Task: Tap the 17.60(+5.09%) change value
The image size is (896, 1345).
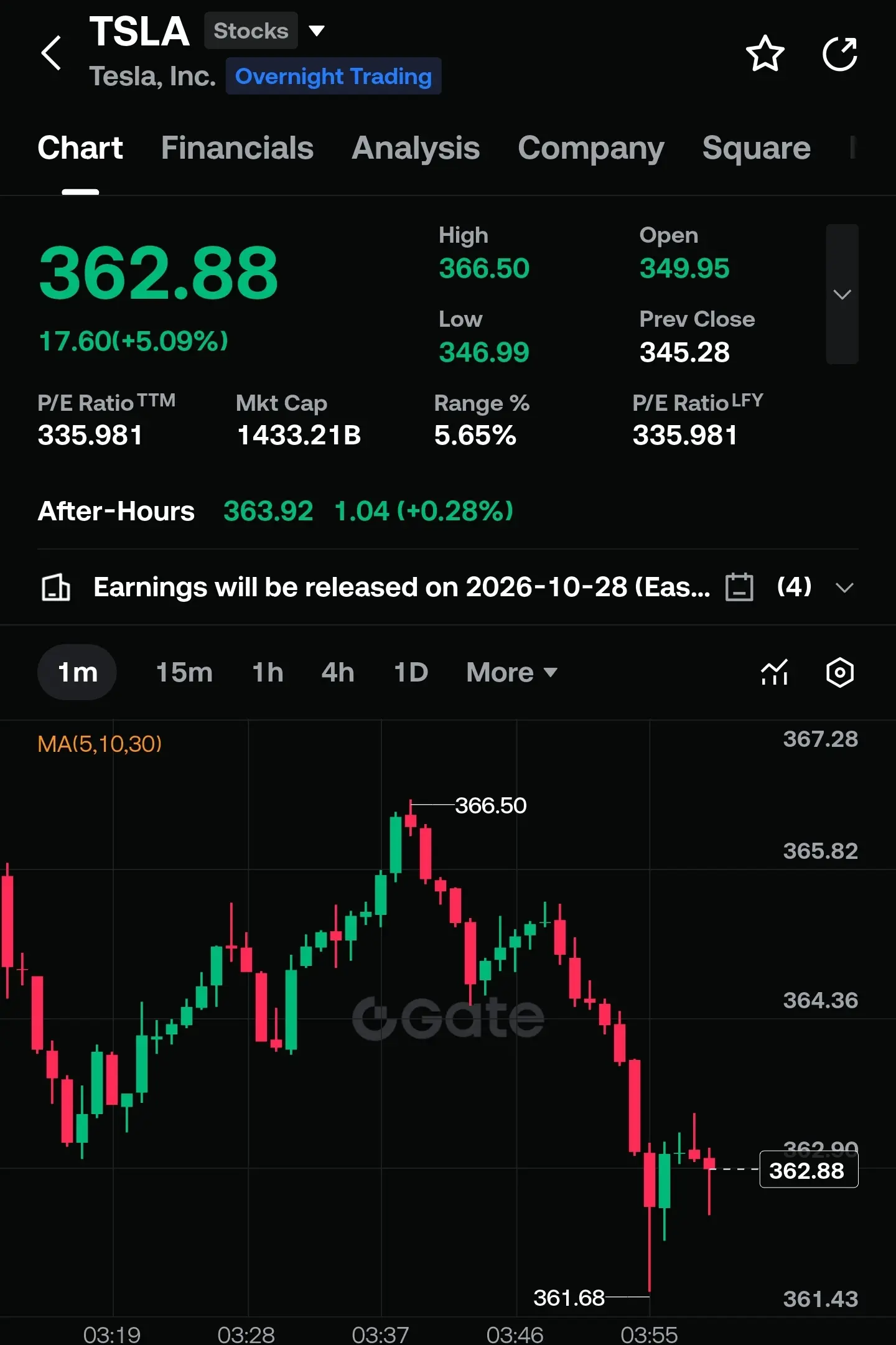Action: [133, 341]
